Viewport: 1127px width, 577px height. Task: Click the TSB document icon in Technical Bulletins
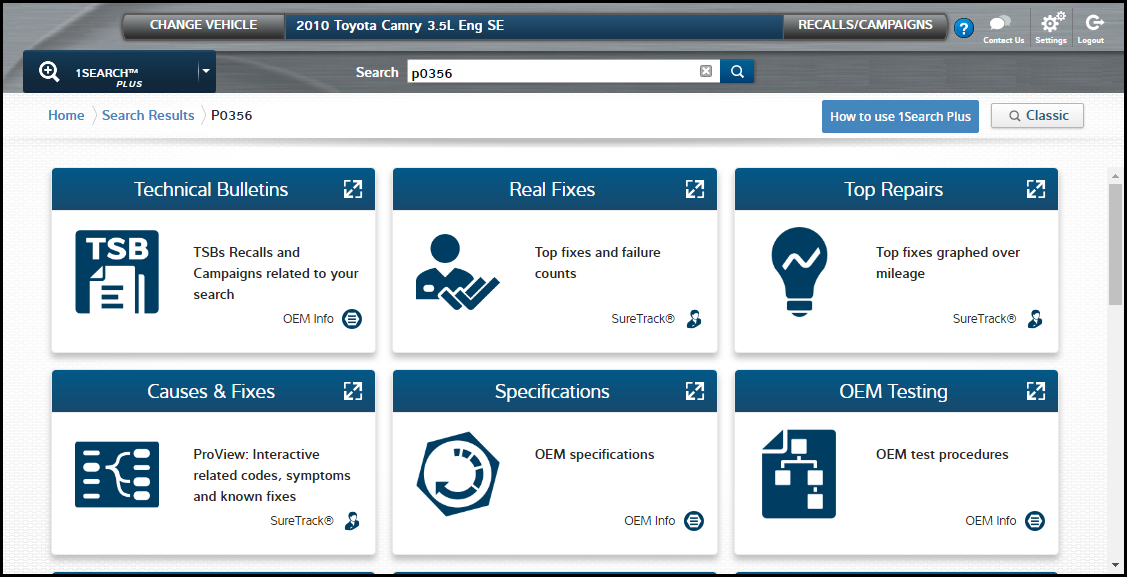tap(116, 272)
